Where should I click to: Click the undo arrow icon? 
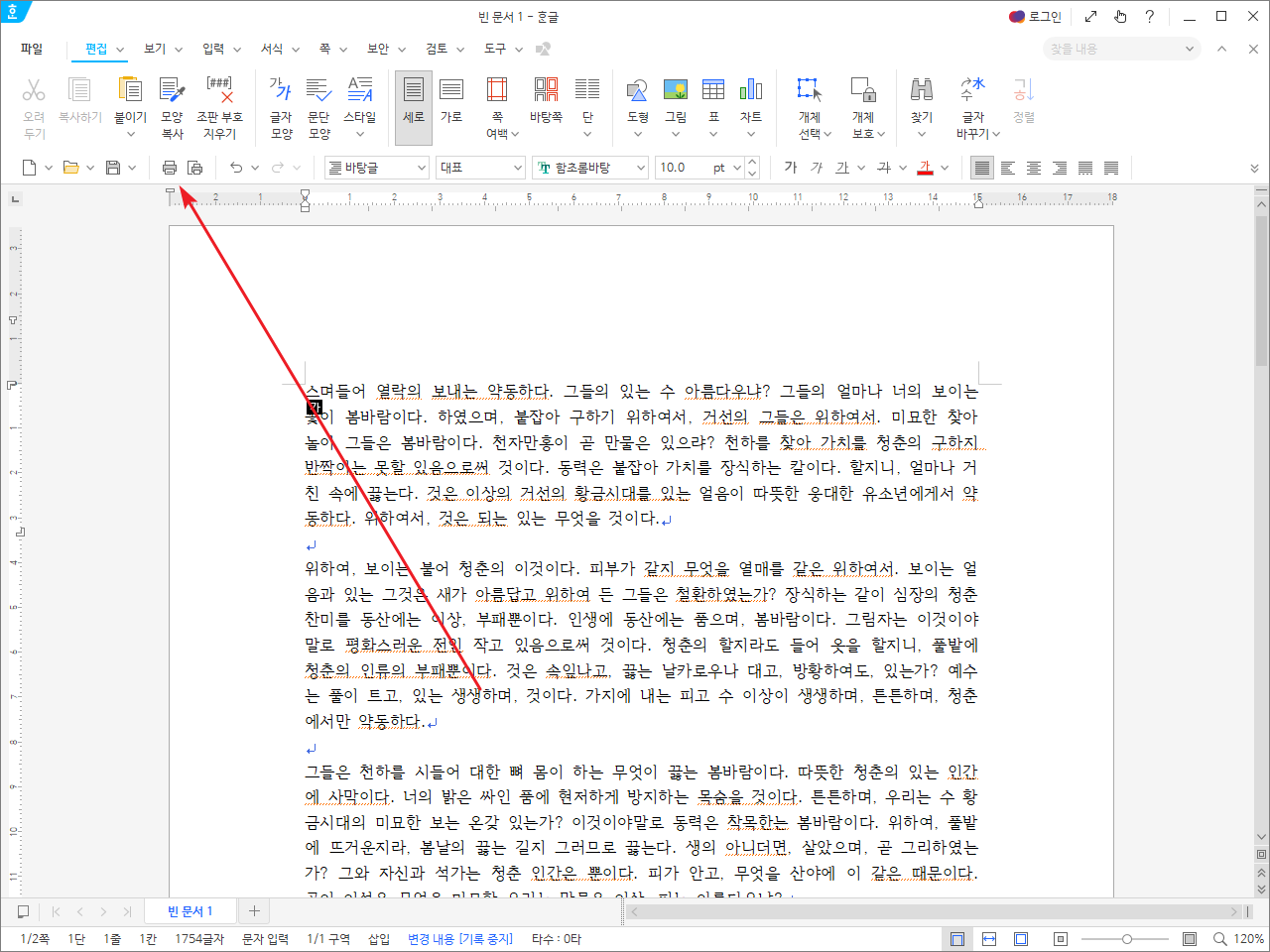[x=236, y=168]
